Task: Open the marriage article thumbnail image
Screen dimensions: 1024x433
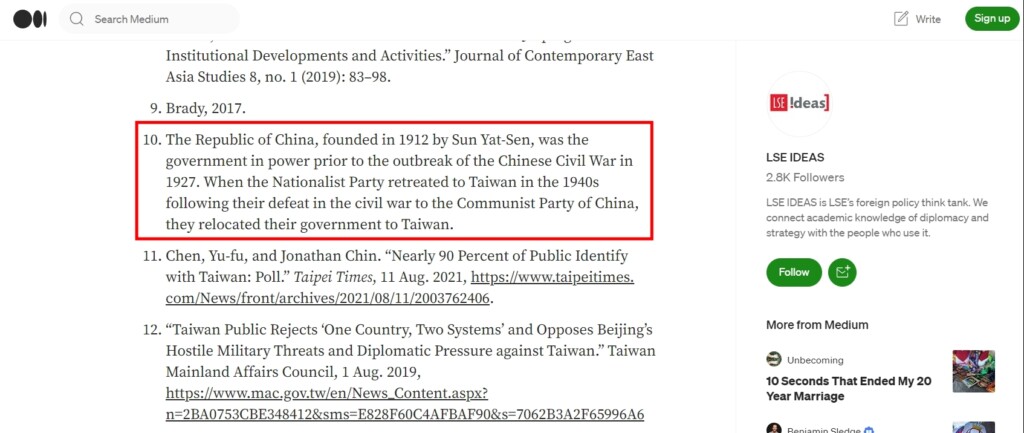Action: click(x=974, y=371)
